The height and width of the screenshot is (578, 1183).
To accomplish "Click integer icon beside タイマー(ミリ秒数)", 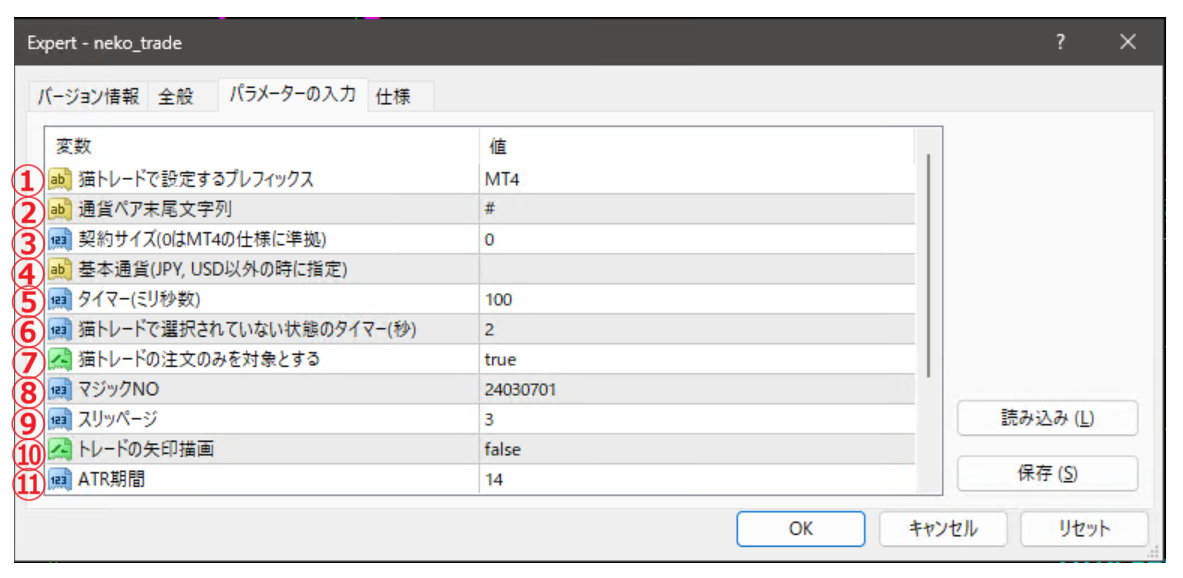I will (58, 300).
